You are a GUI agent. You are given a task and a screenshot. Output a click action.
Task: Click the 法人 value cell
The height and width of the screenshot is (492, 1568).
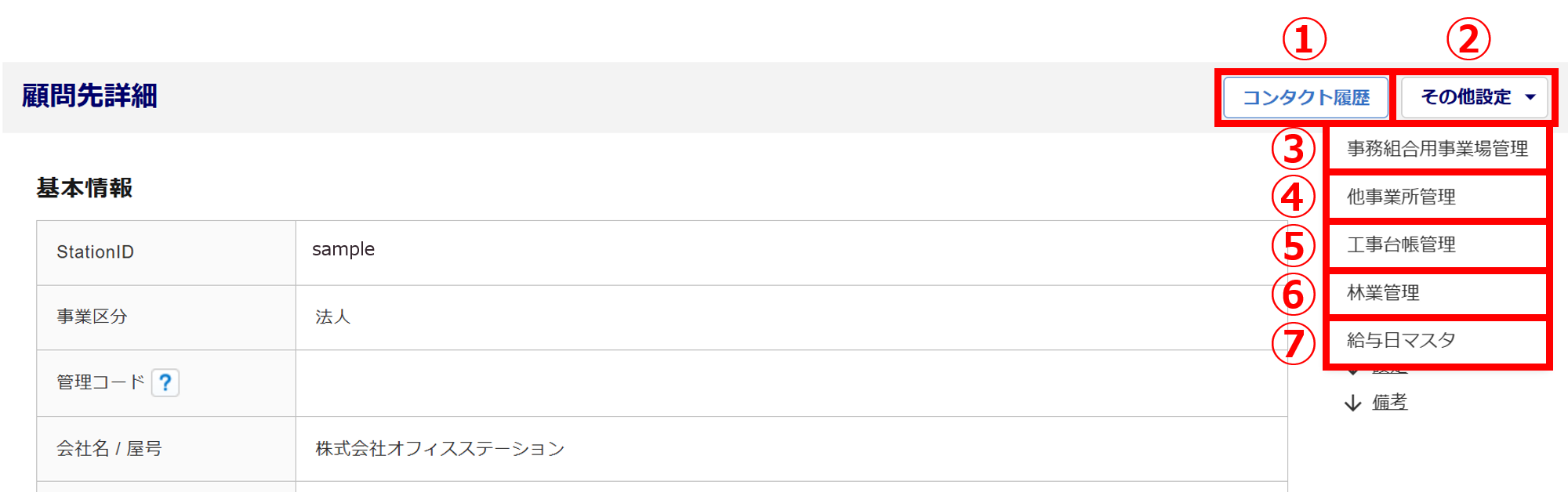(x=333, y=317)
